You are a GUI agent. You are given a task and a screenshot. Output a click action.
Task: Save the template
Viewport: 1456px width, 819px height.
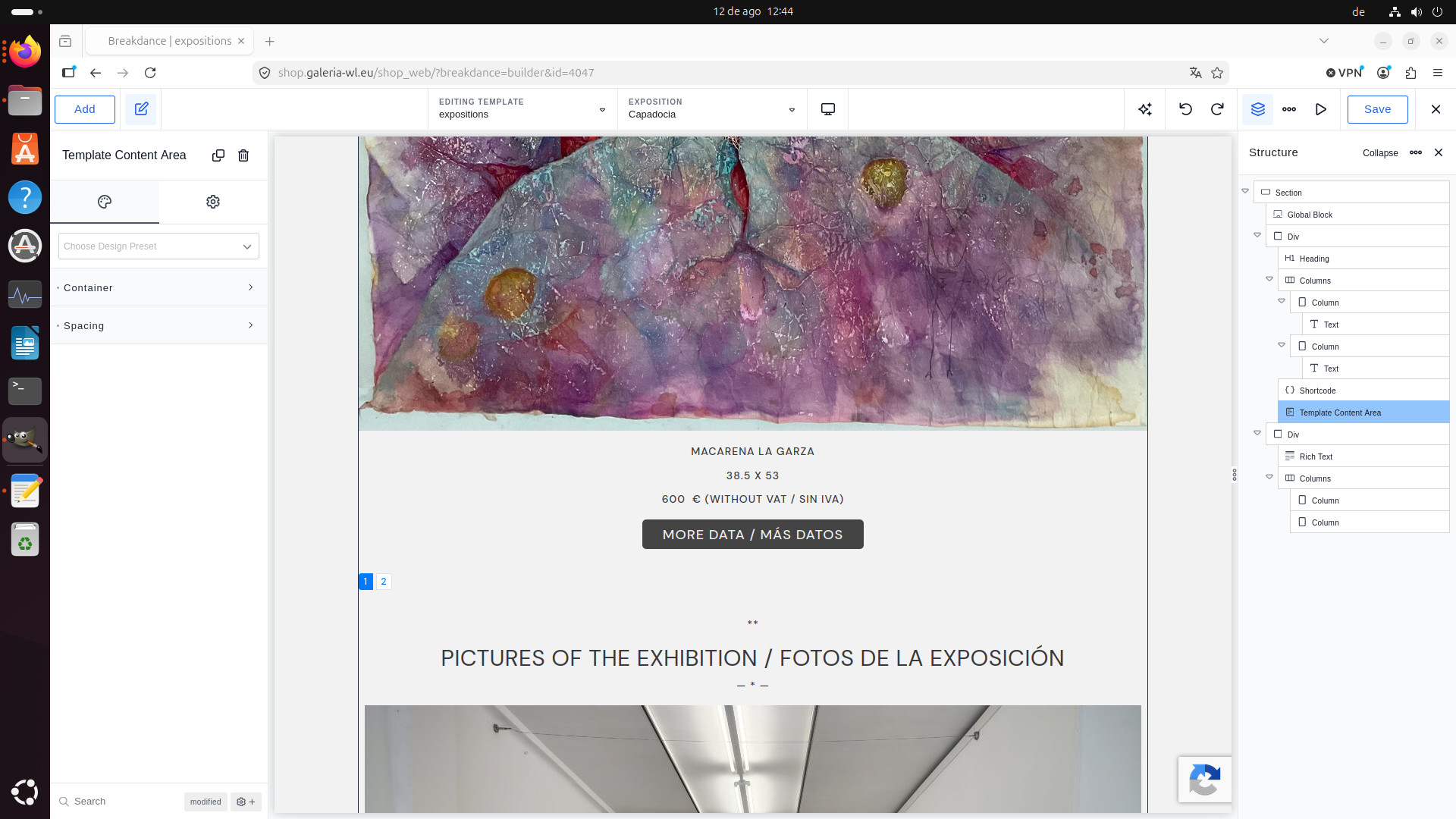point(1378,109)
